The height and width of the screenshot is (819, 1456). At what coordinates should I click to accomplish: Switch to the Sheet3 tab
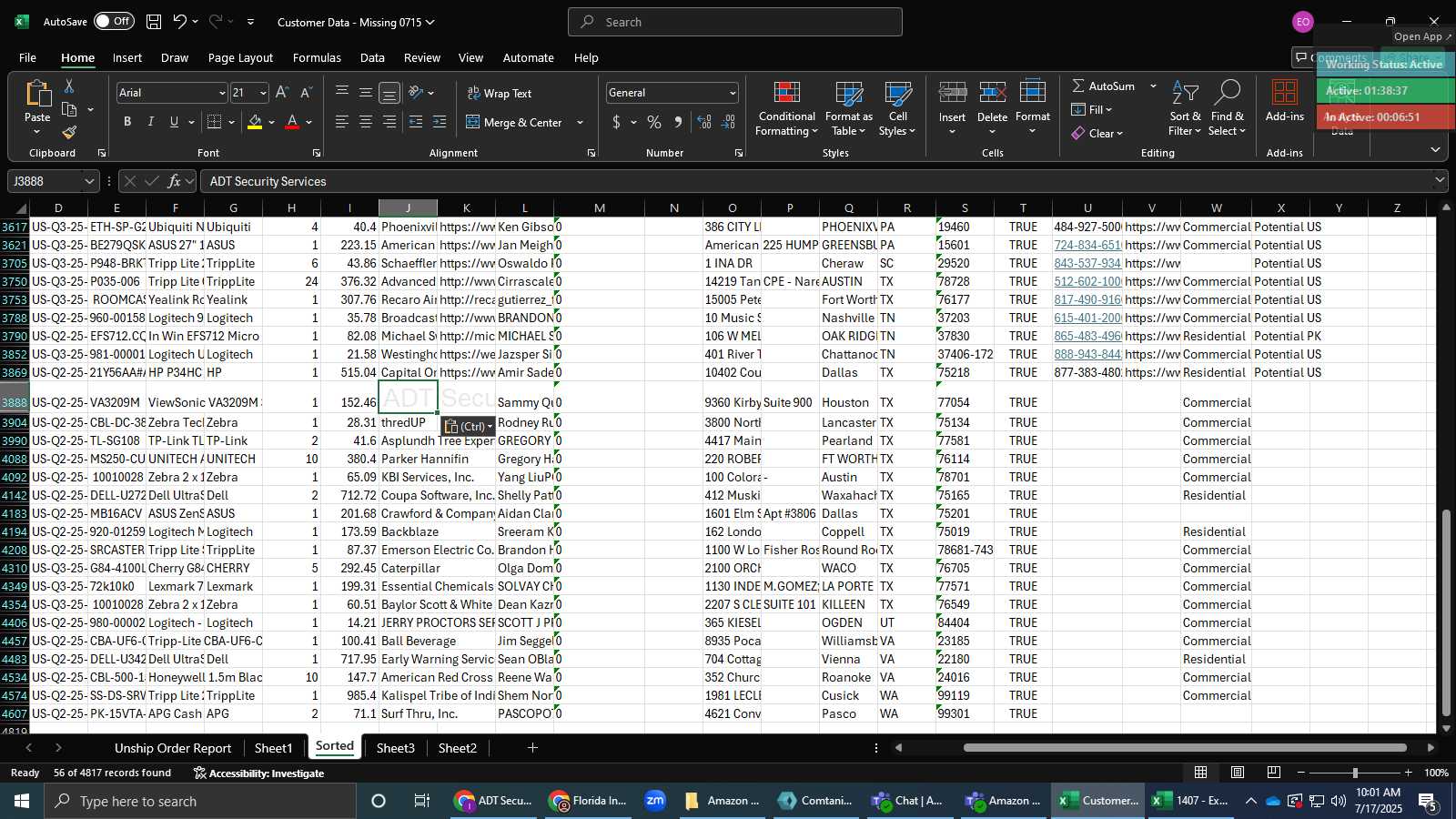396,748
